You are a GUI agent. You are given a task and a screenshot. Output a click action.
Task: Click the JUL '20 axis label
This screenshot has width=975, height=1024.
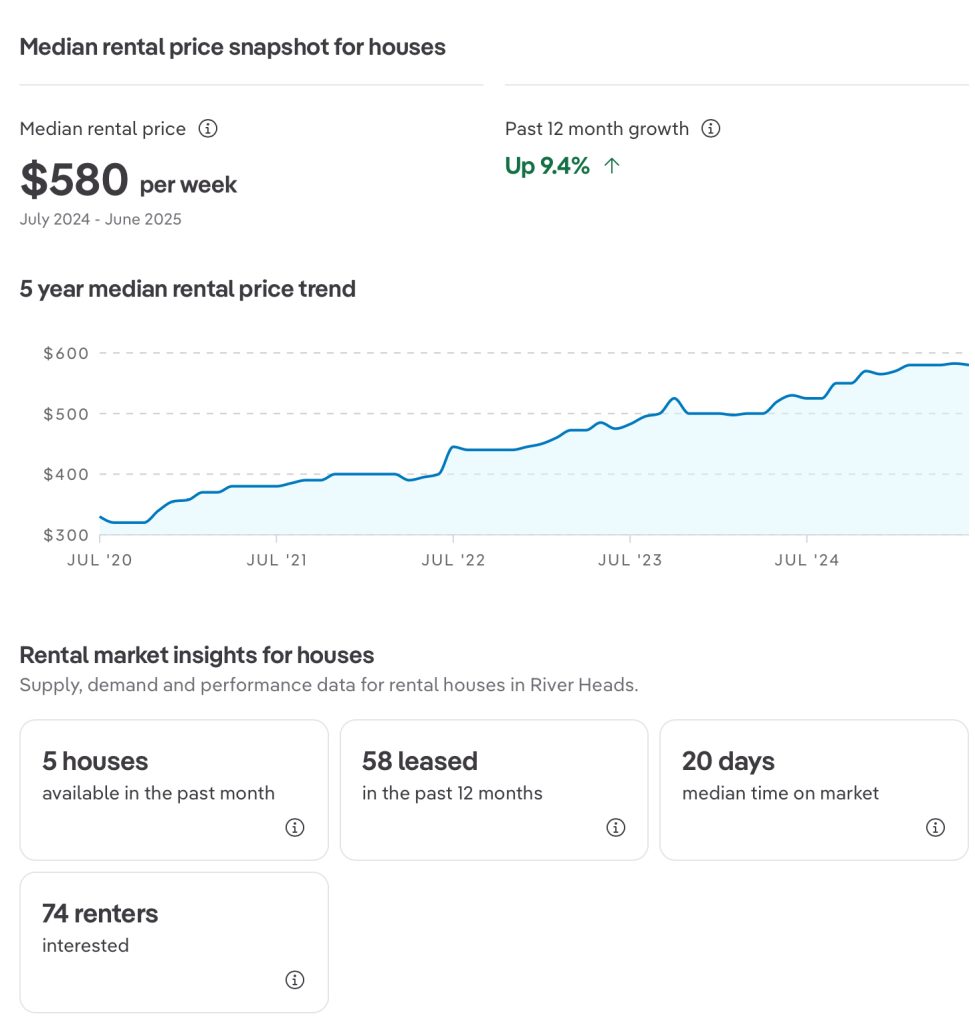coord(99,560)
